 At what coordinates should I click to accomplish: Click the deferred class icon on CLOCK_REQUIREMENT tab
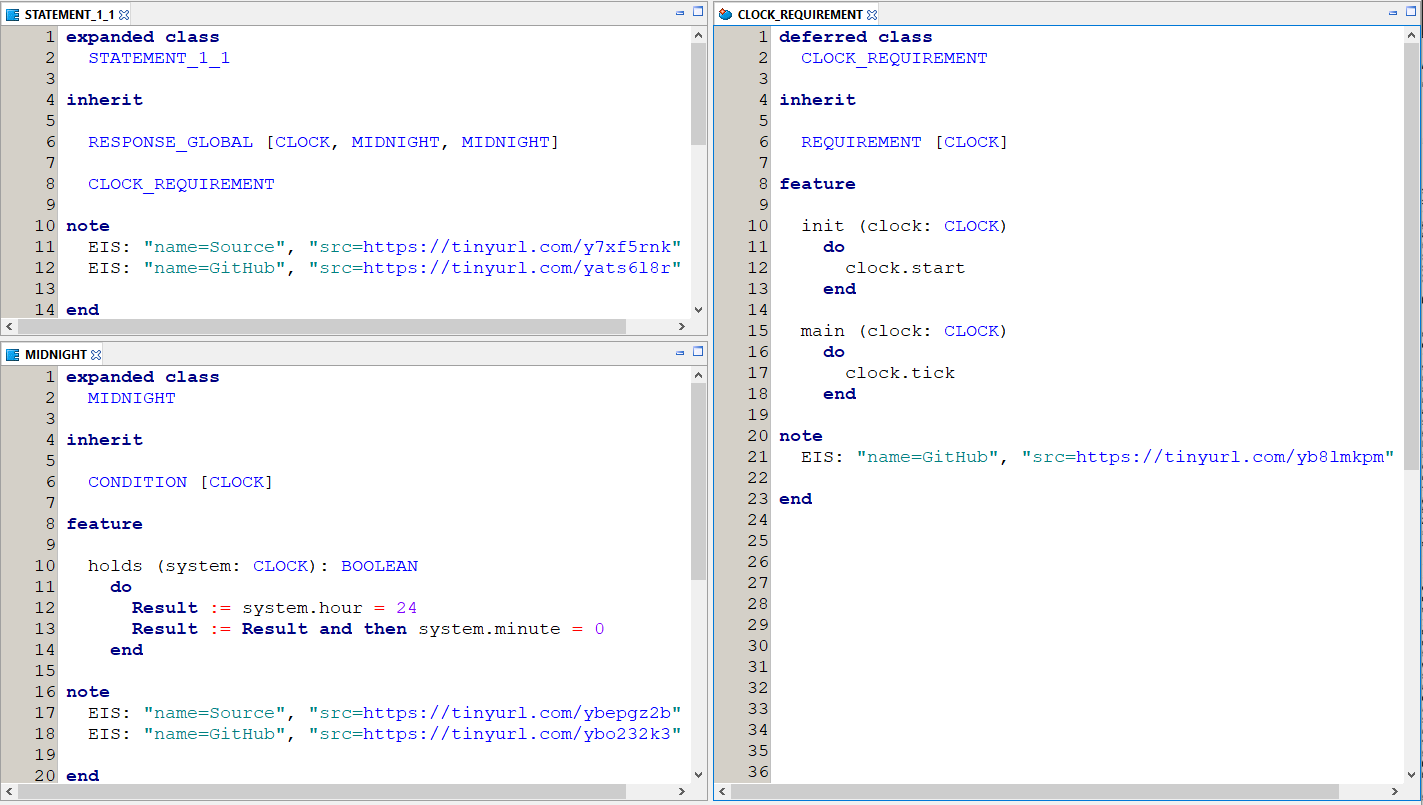coord(726,15)
